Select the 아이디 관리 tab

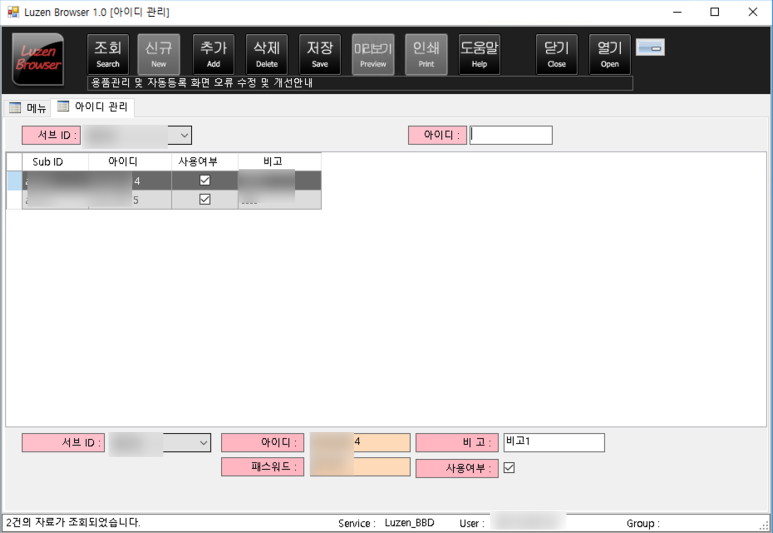pyautogui.click(x=91, y=107)
